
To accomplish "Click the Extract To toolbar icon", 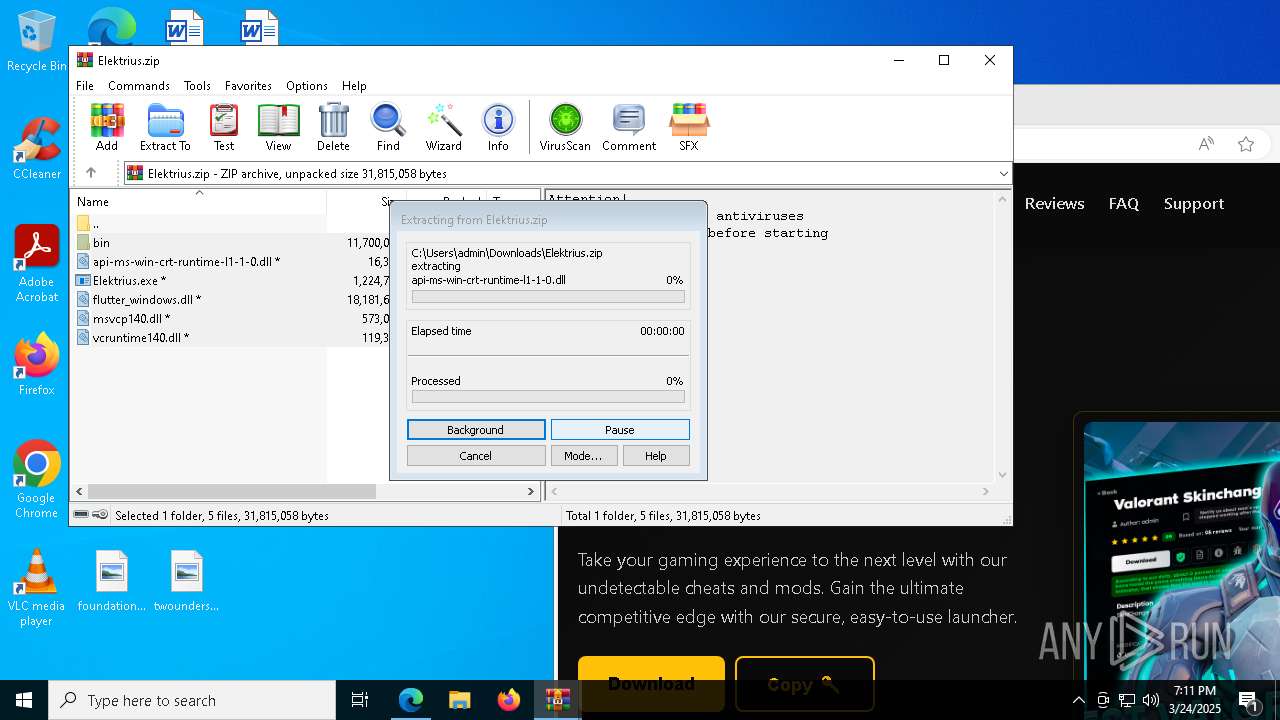I will tap(165, 127).
